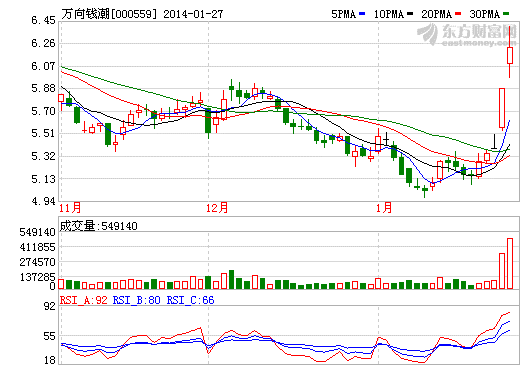Click the 5.32 price axis label
520x365 pixels.
(x=43, y=156)
